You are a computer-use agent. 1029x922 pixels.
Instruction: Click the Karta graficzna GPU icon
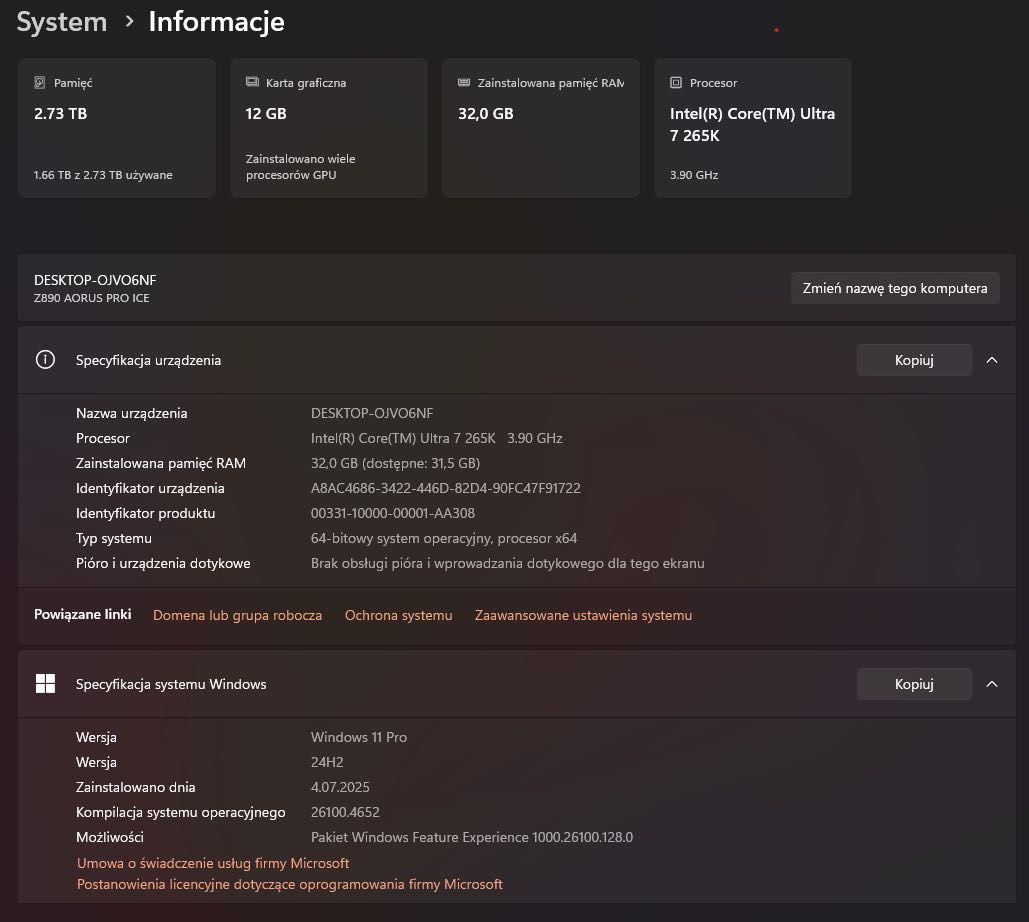pos(252,82)
